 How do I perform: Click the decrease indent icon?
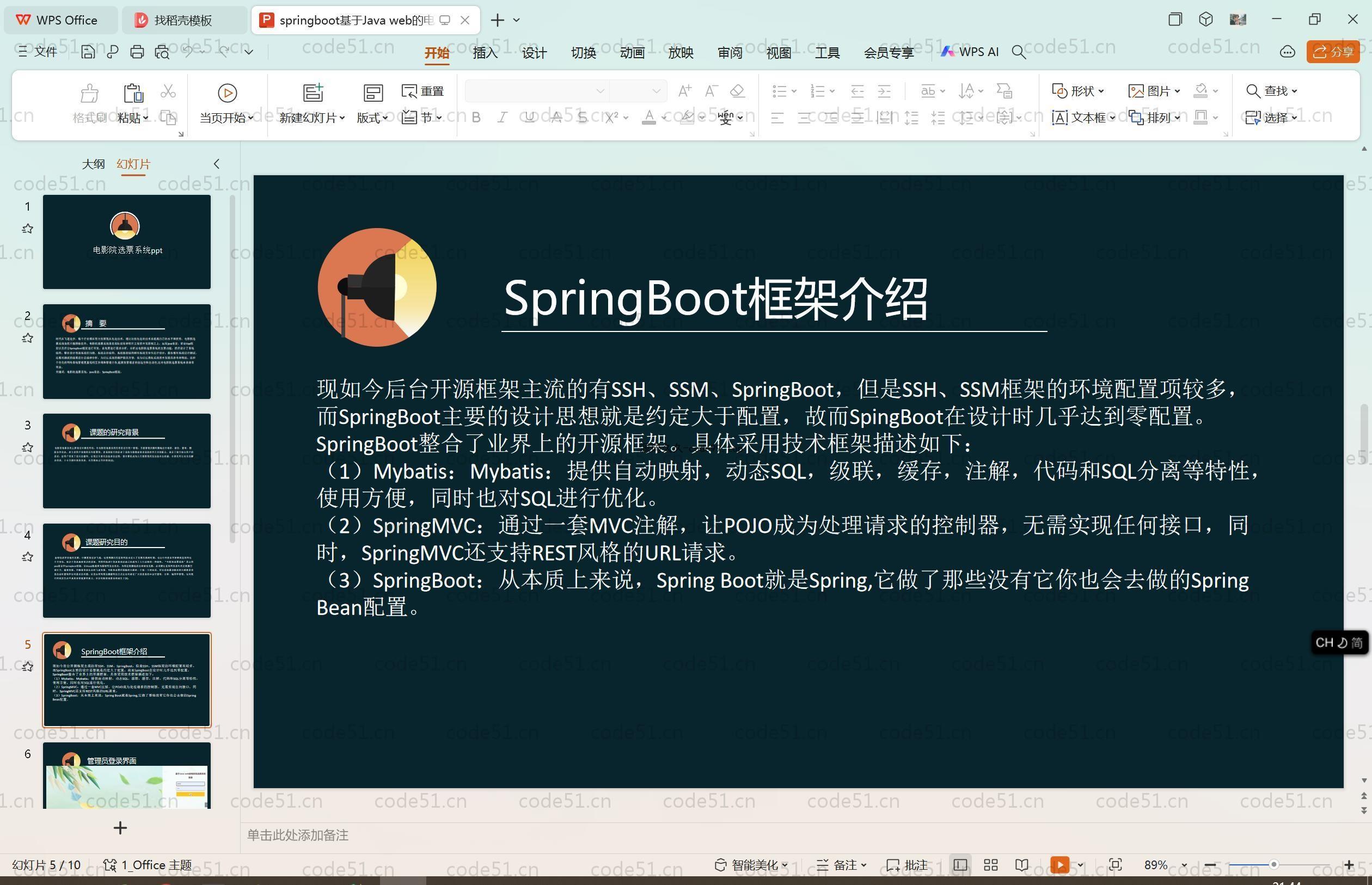coord(857,91)
